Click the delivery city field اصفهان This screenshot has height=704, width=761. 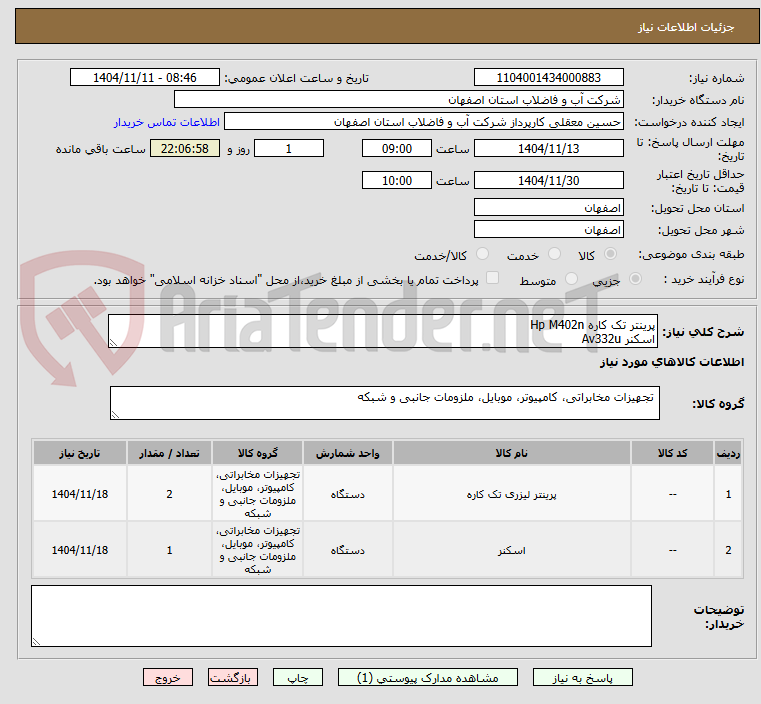[x=548, y=229]
